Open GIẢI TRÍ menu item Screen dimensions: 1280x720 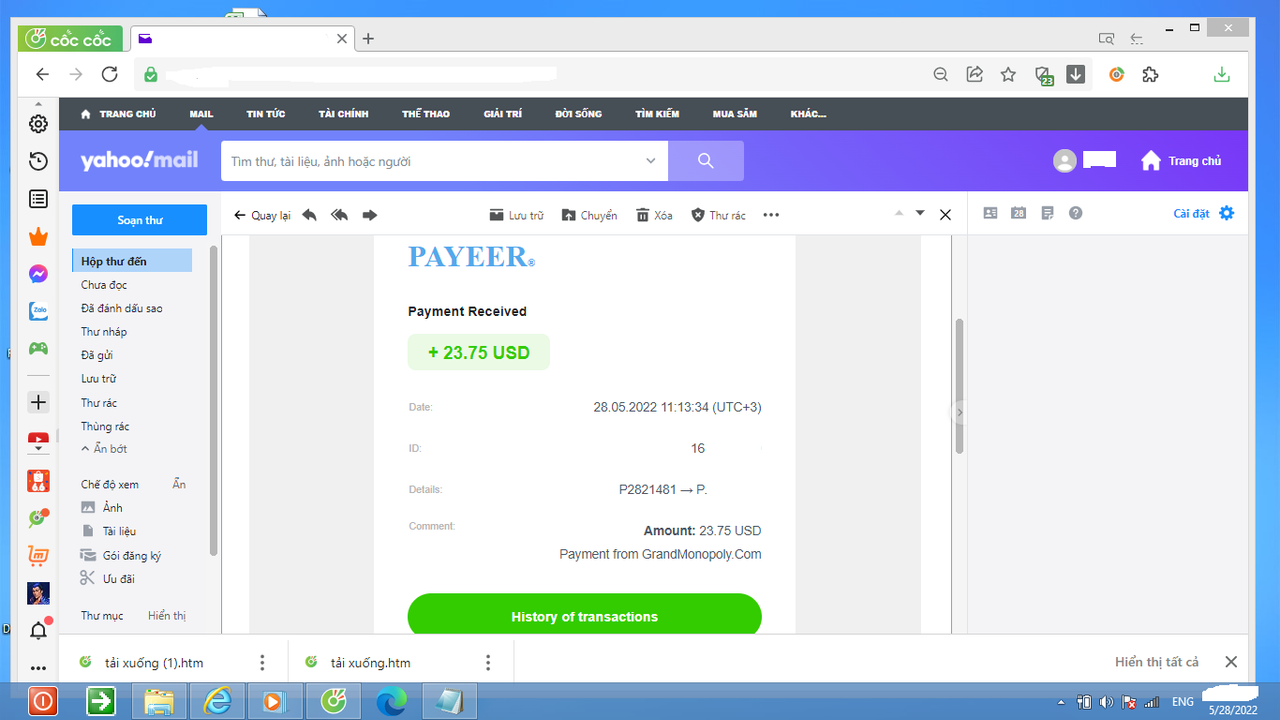tap(503, 114)
